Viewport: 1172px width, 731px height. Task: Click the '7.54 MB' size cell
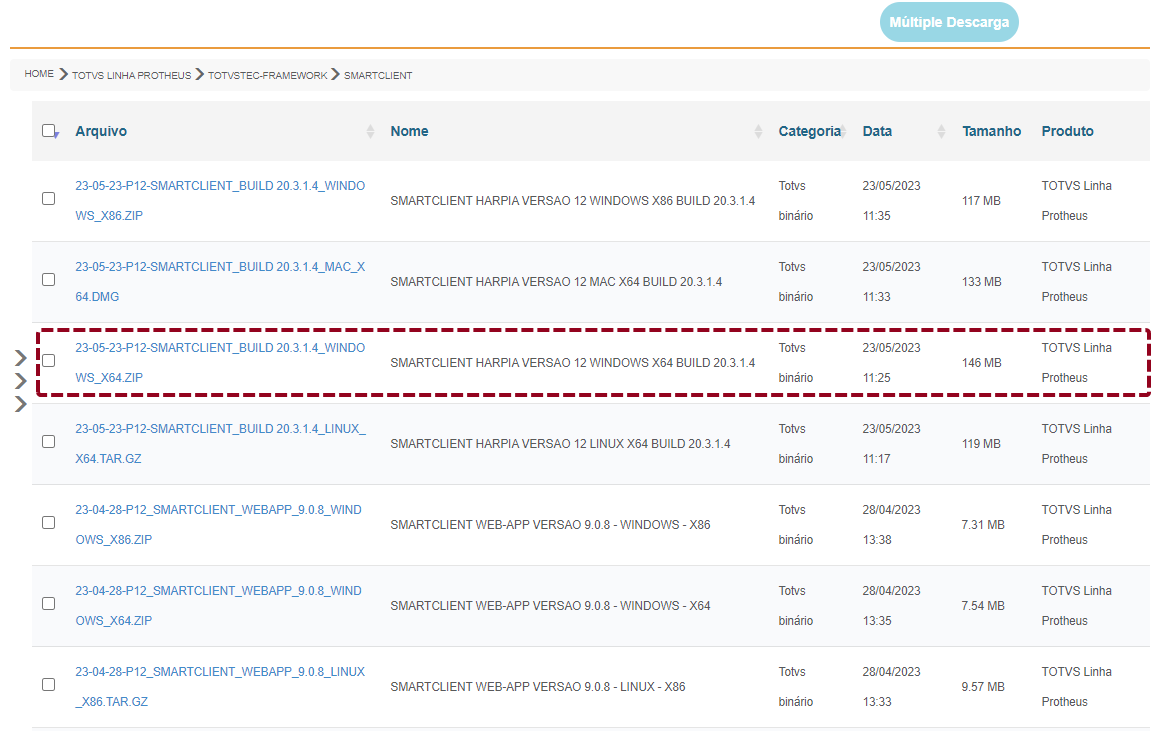tap(983, 605)
